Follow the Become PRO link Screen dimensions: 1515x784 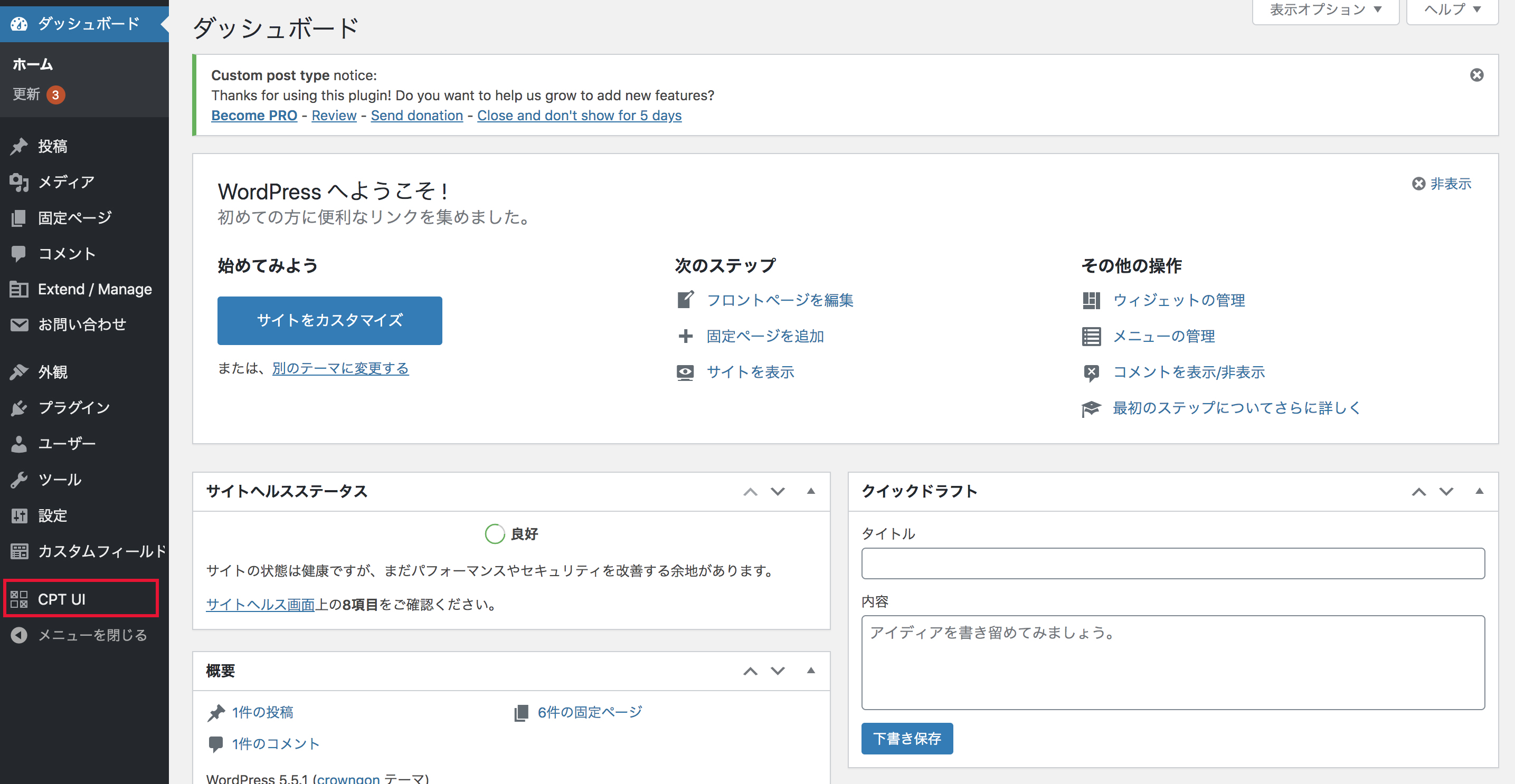254,116
